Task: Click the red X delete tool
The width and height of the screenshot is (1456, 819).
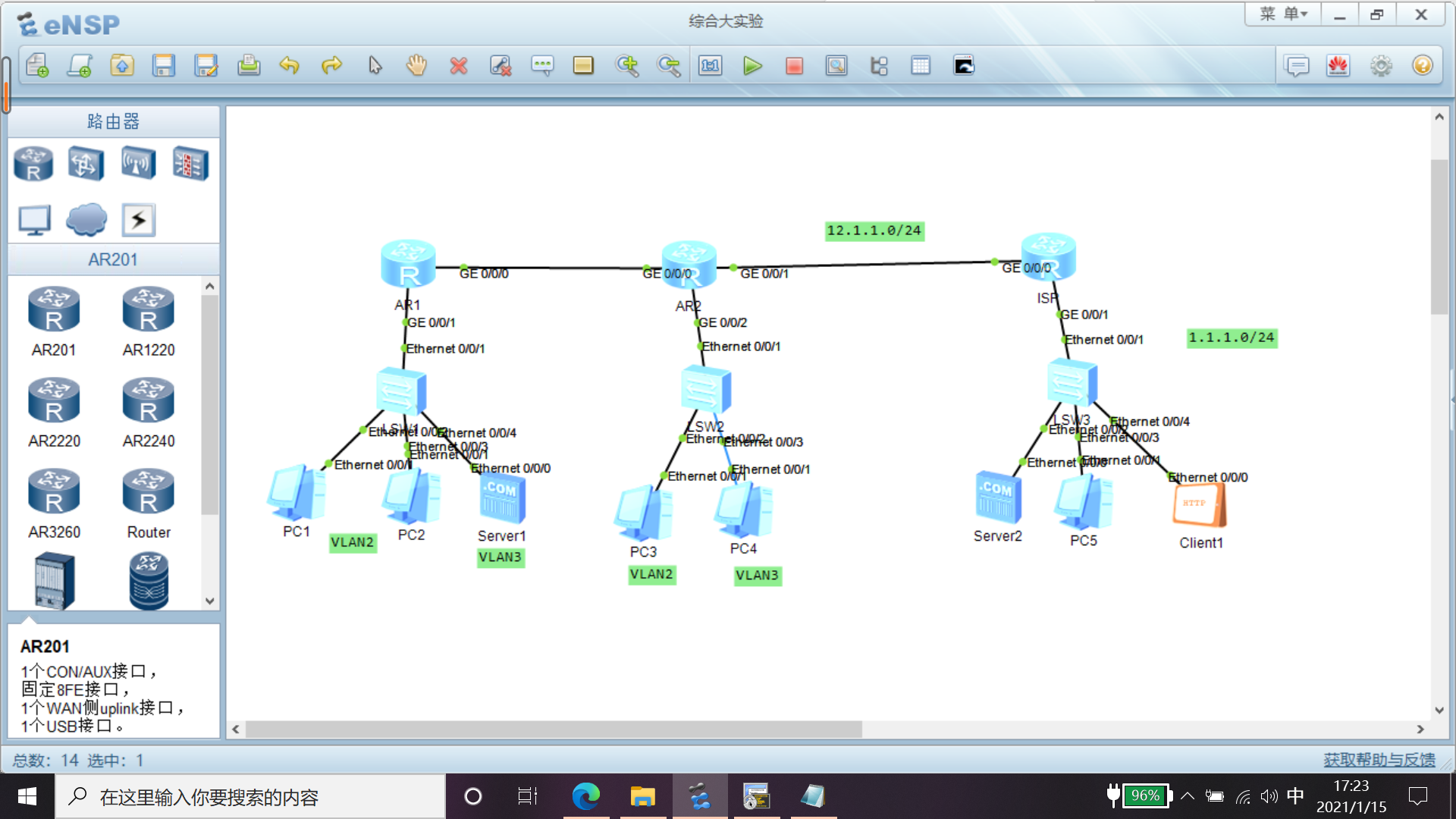Action: click(458, 66)
